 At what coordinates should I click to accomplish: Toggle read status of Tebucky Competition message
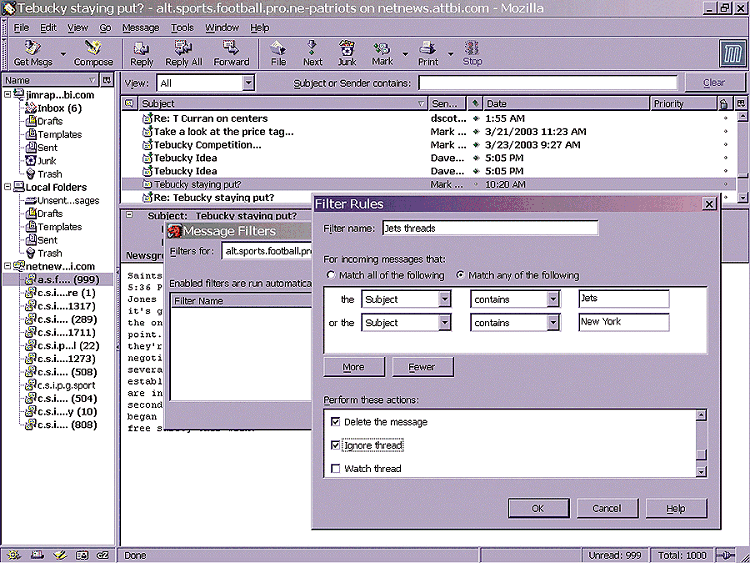(x=476, y=145)
